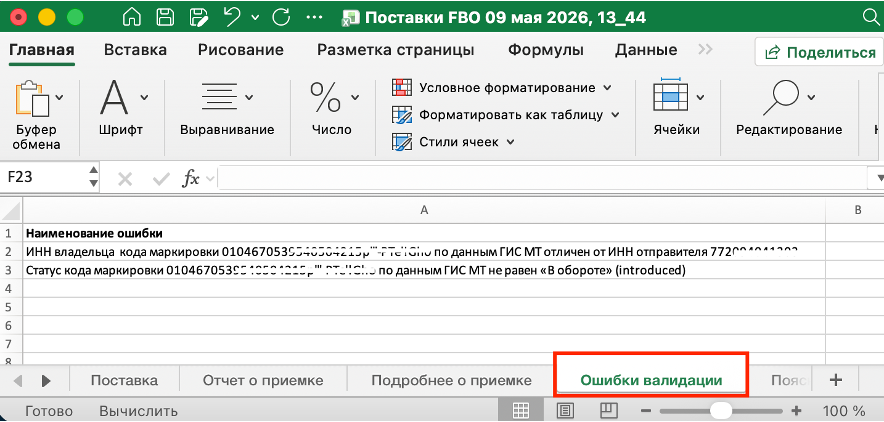Click the Home icon in title bar

click(x=131, y=17)
